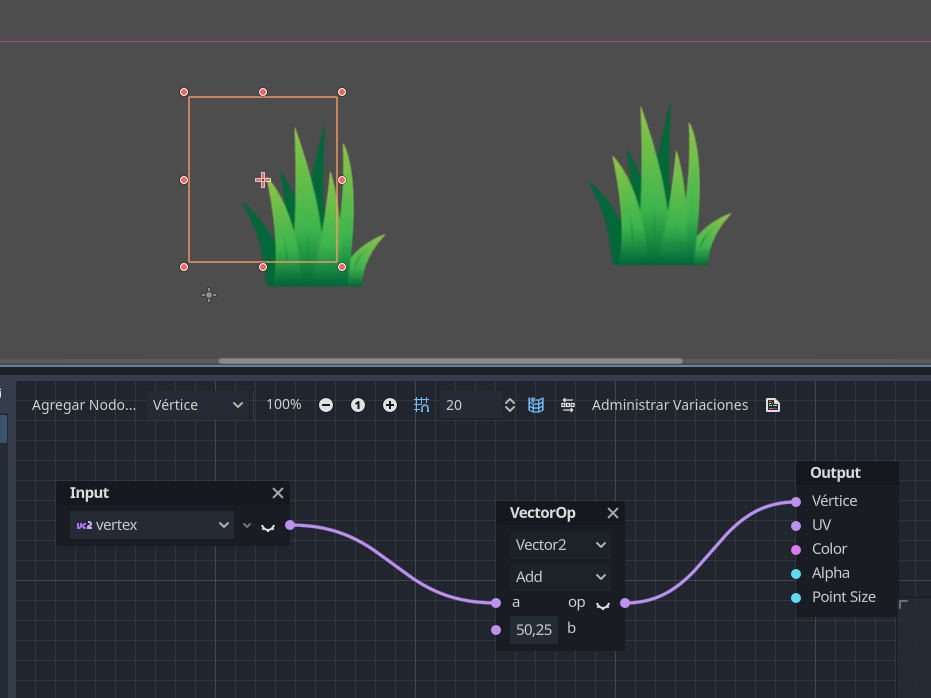Close the VectorOp node

click(613, 513)
